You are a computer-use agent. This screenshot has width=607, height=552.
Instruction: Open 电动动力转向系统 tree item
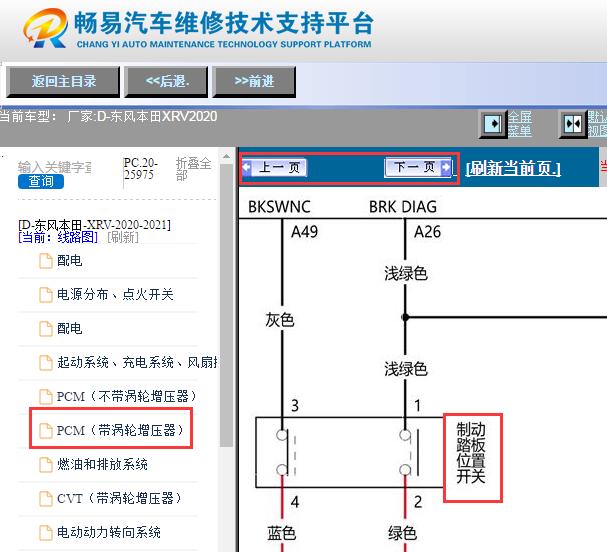tap(109, 532)
